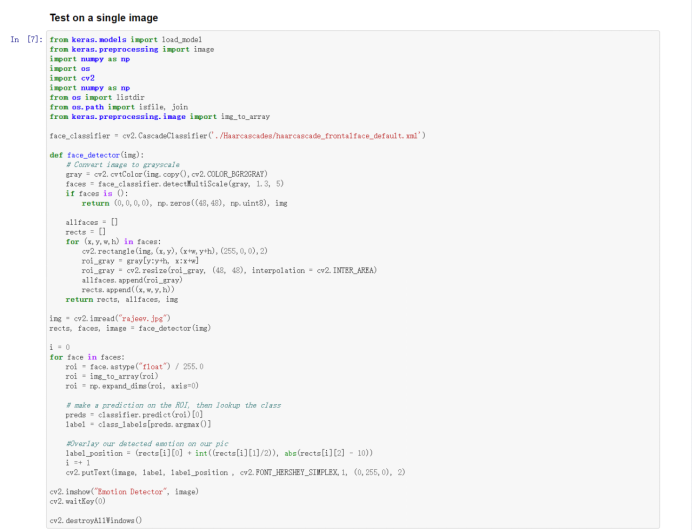Click the classifier.predict line
Viewport: 692px width, 530px height.
(x=134, y=415)
